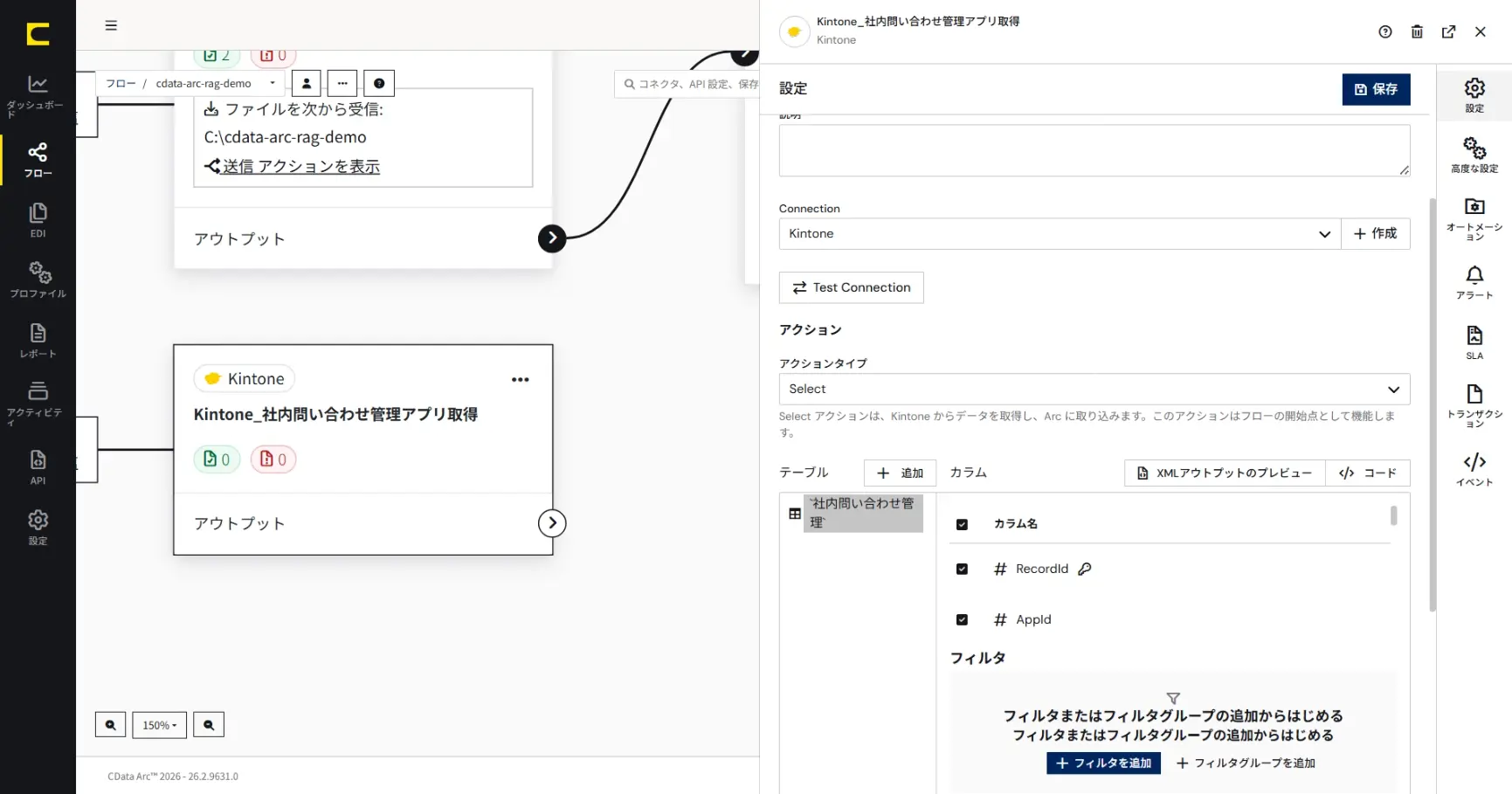Click the upper connector's black output arrow

[x=552, y=238]
